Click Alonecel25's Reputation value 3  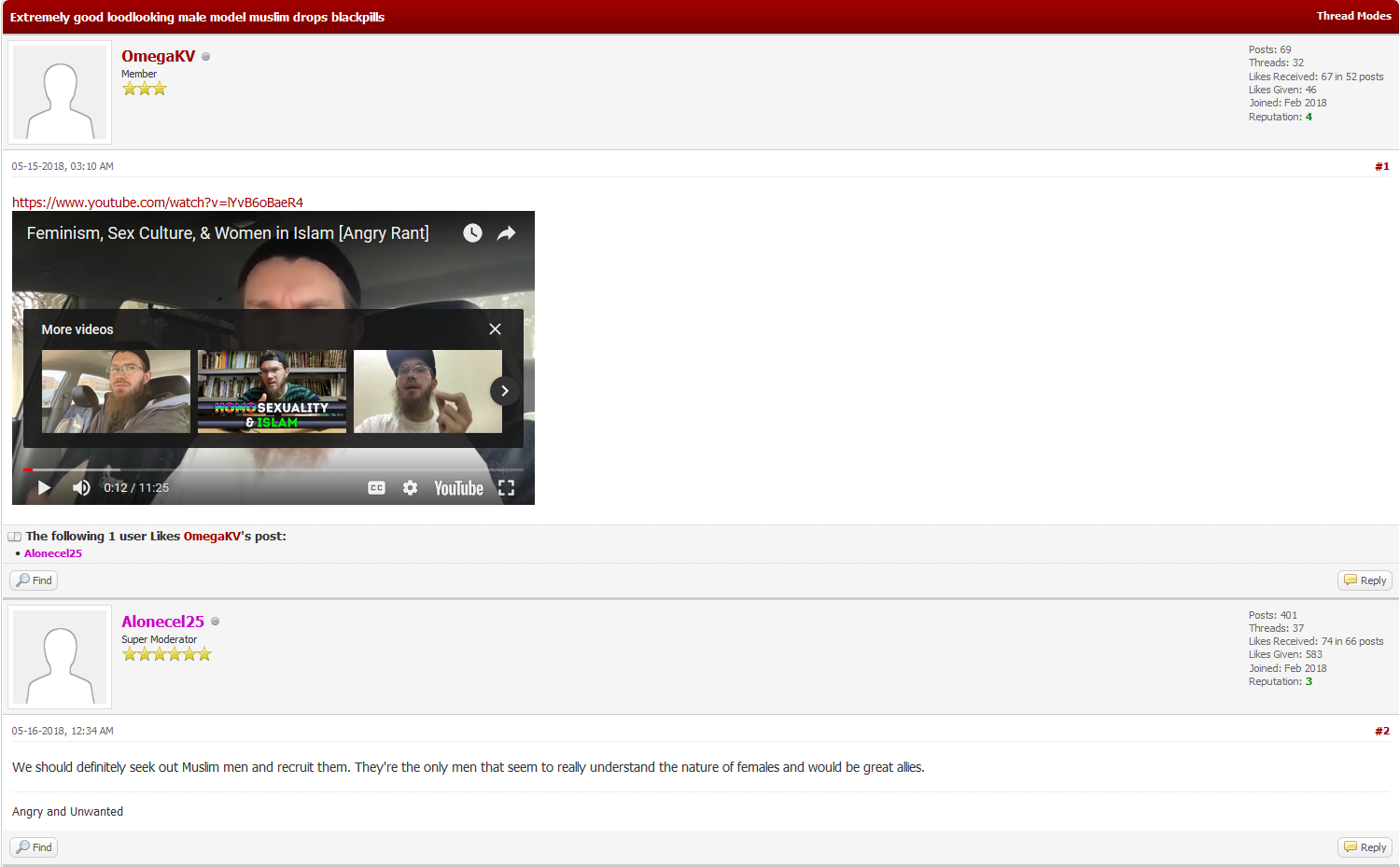point(1309,681)
